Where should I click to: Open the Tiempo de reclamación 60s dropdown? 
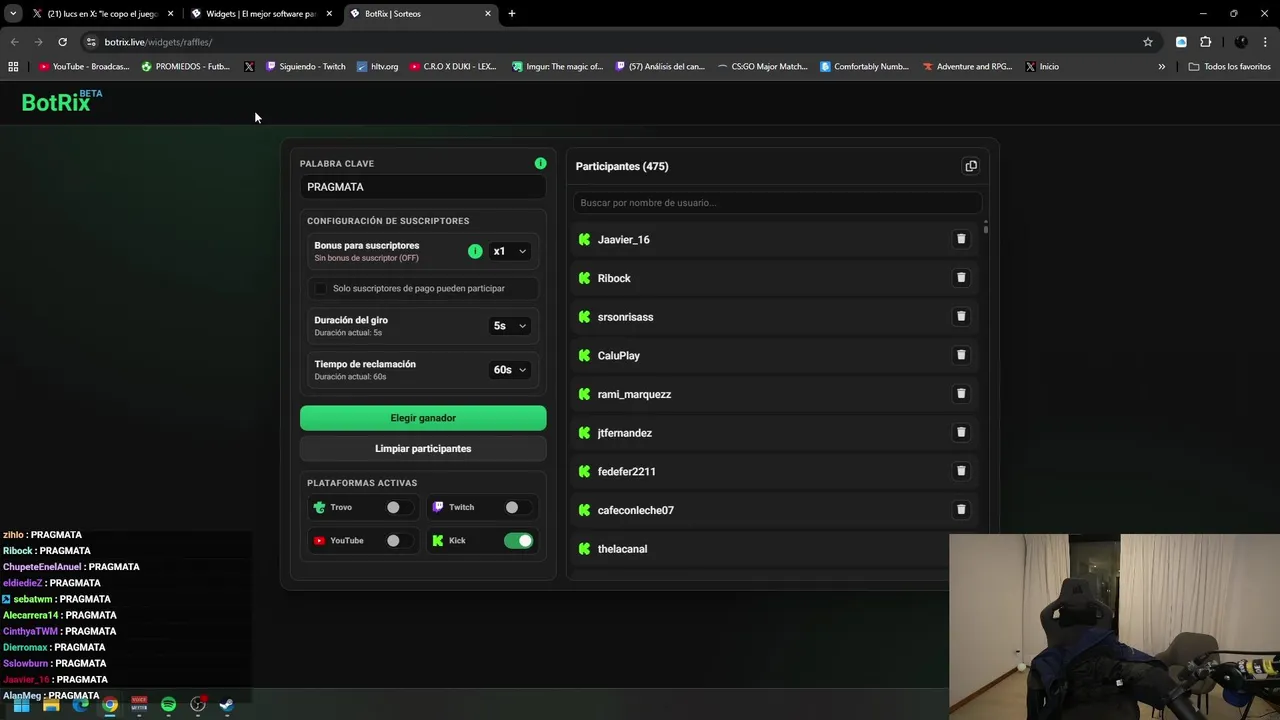point(510,369)
